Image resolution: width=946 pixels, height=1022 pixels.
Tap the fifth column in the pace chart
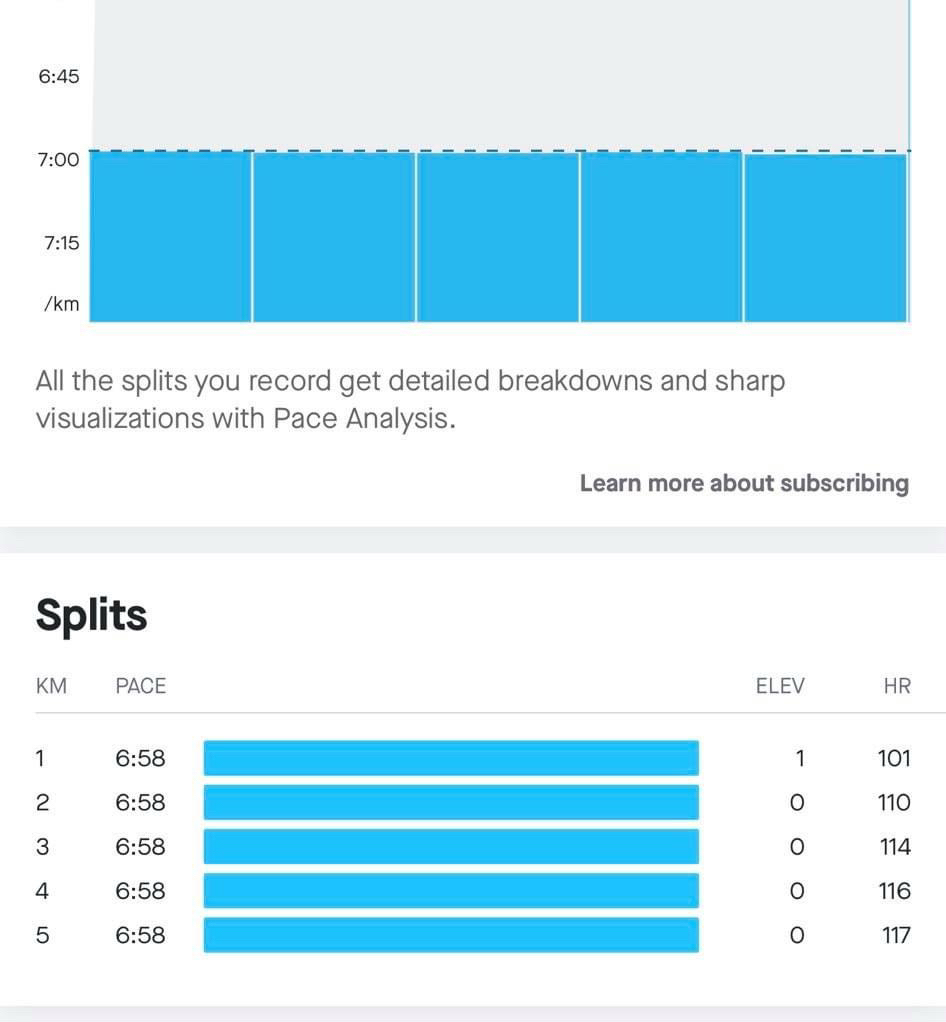point(825,237)
